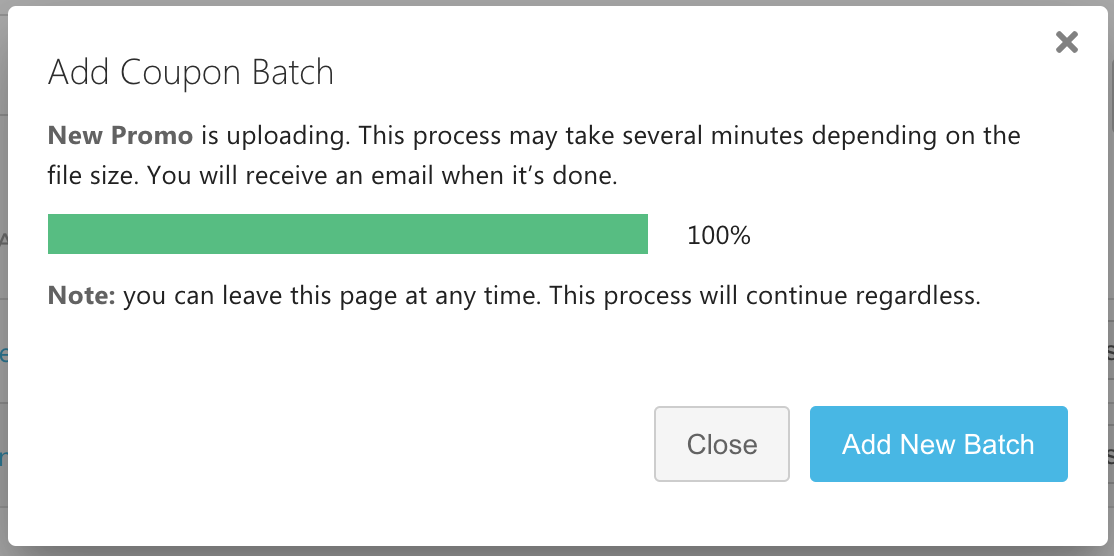
Task: Click "This process will continue regardless" sentence
Action: (765, 296)
